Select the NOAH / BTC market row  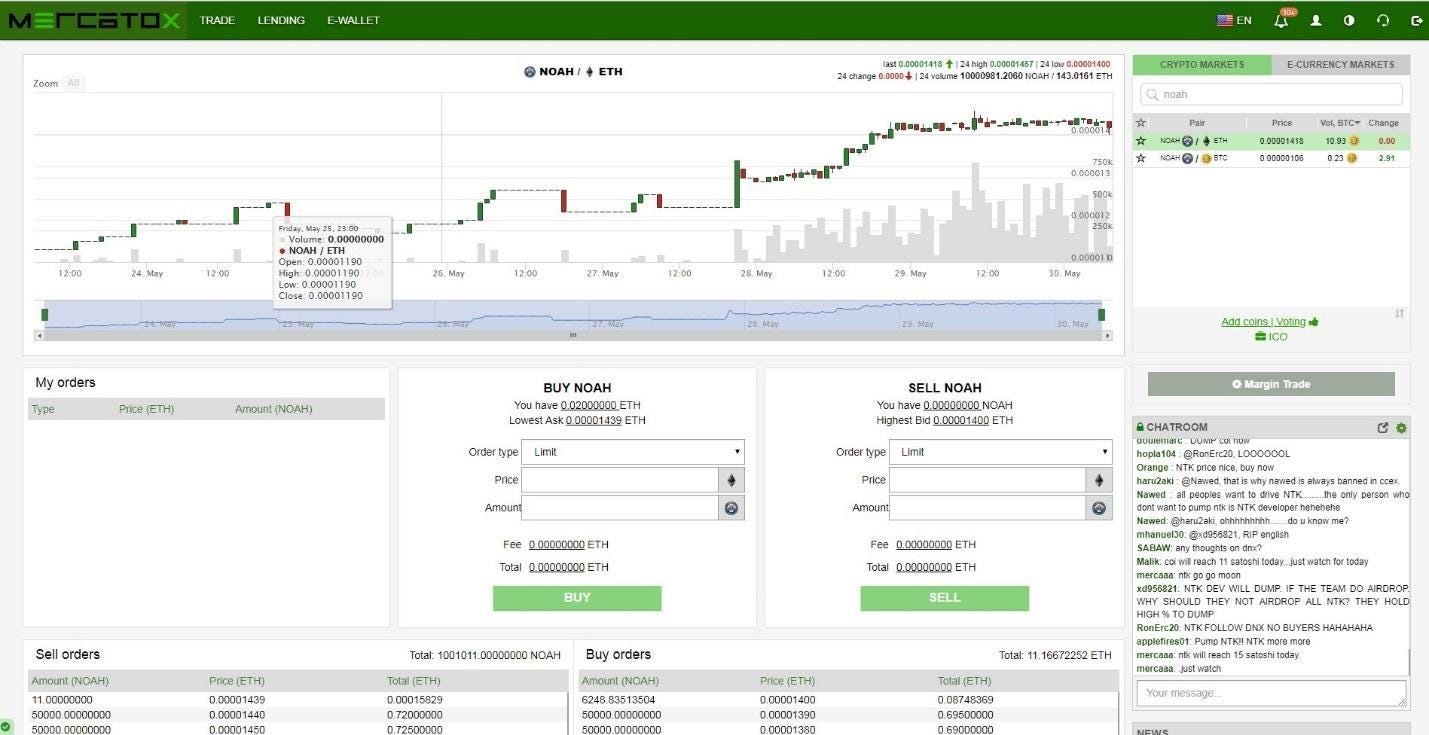1271,158
